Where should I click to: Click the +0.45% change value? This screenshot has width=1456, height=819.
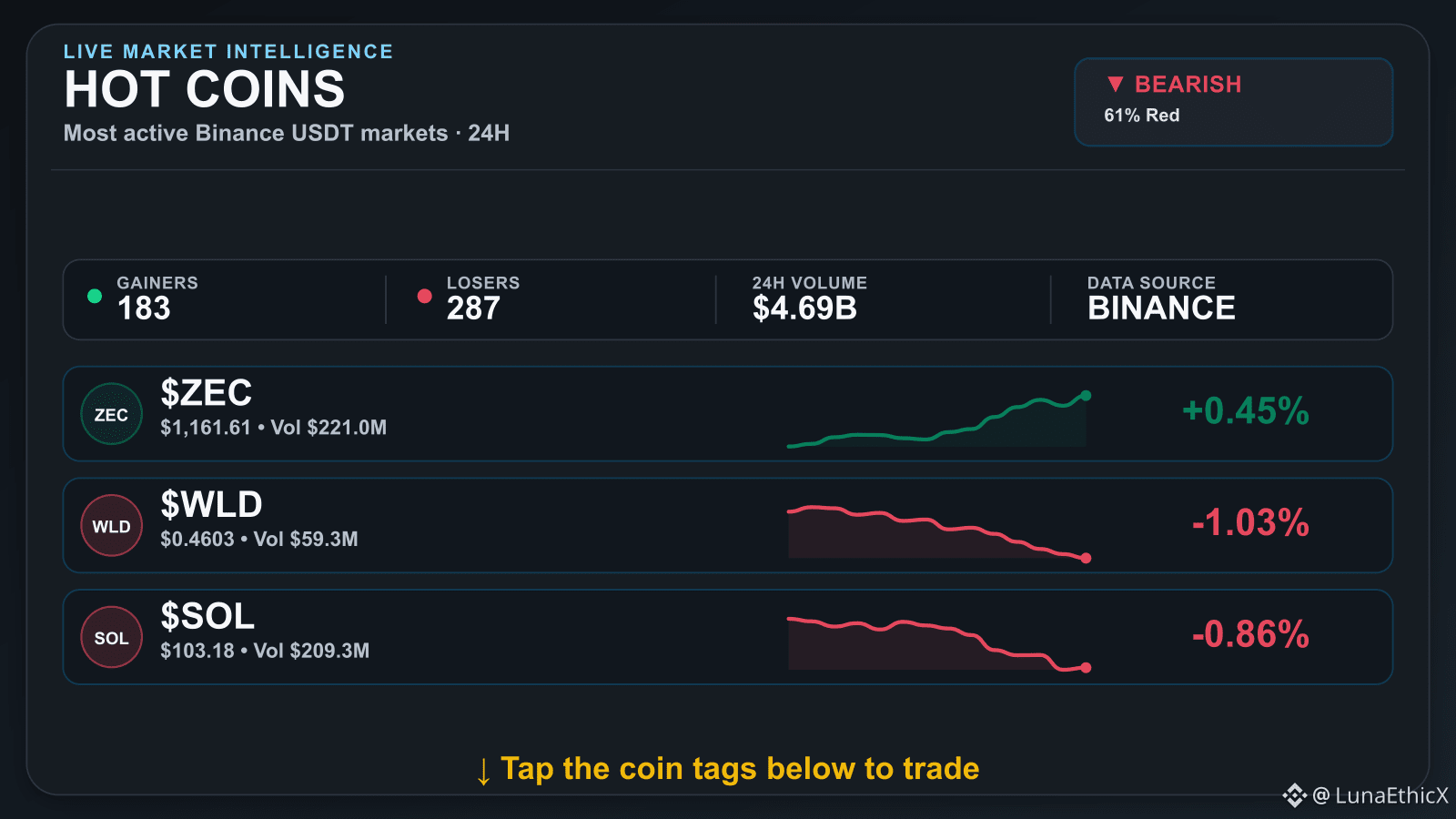pos(1245,411)
